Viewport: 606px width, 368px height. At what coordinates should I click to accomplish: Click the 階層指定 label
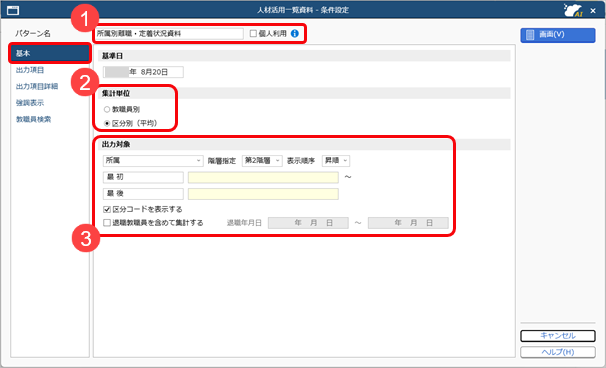point(222,161)
